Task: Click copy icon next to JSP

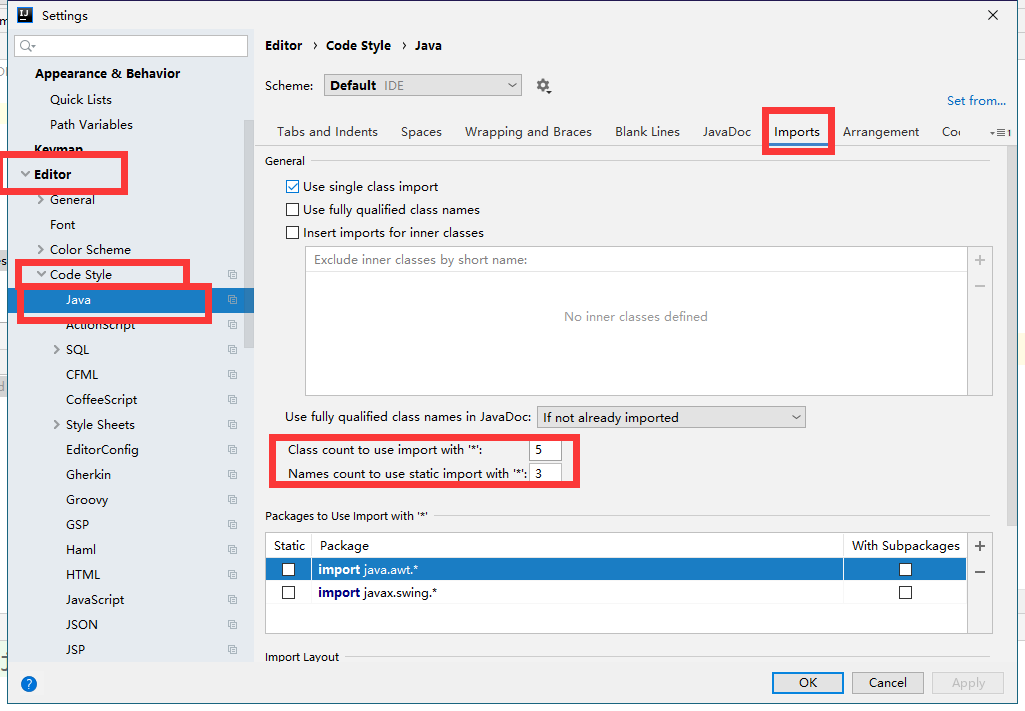Action: coord(232,650)
